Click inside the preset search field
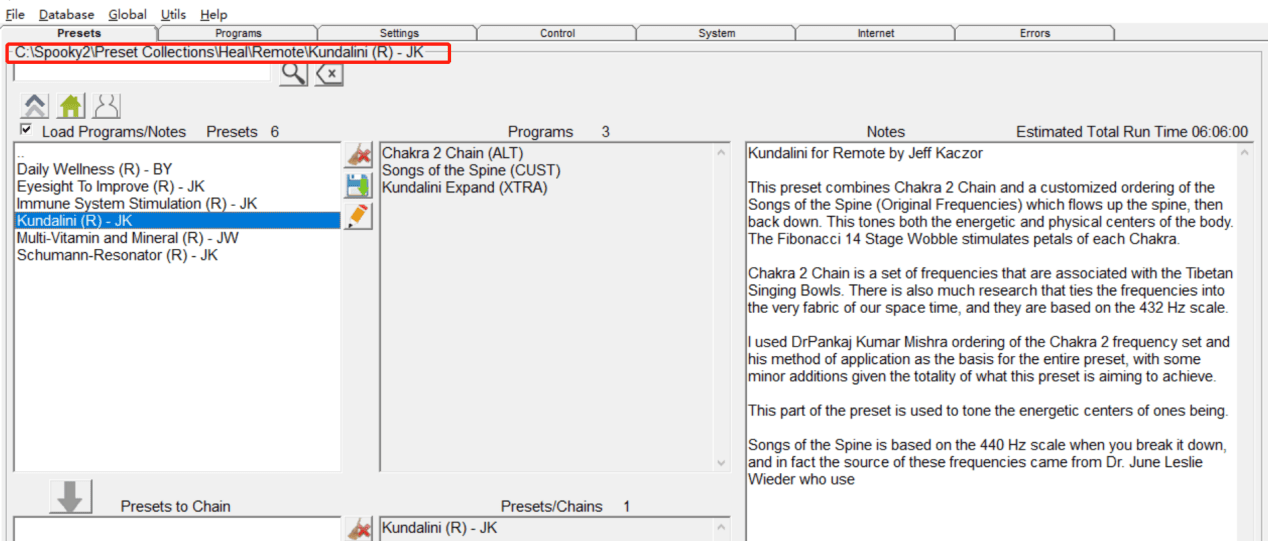The image size is (1268, 541). click(141, 73)
